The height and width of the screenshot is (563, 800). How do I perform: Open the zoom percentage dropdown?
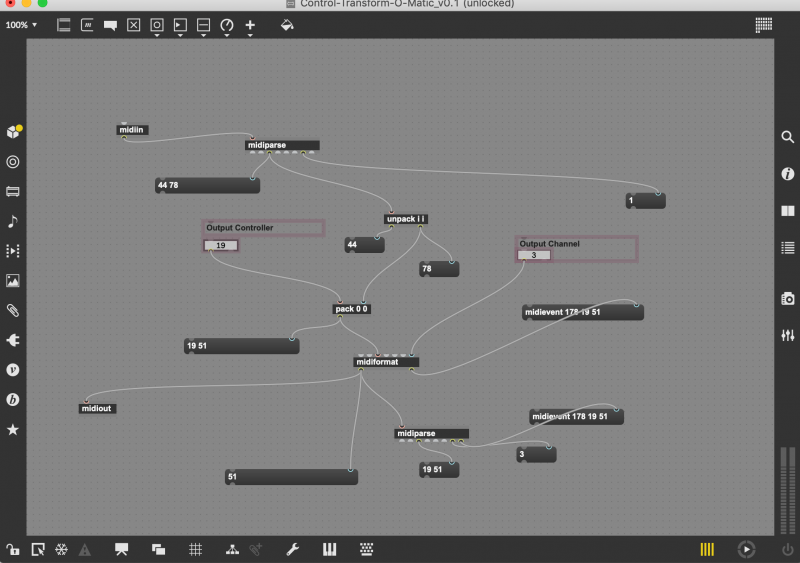point(21,25)
